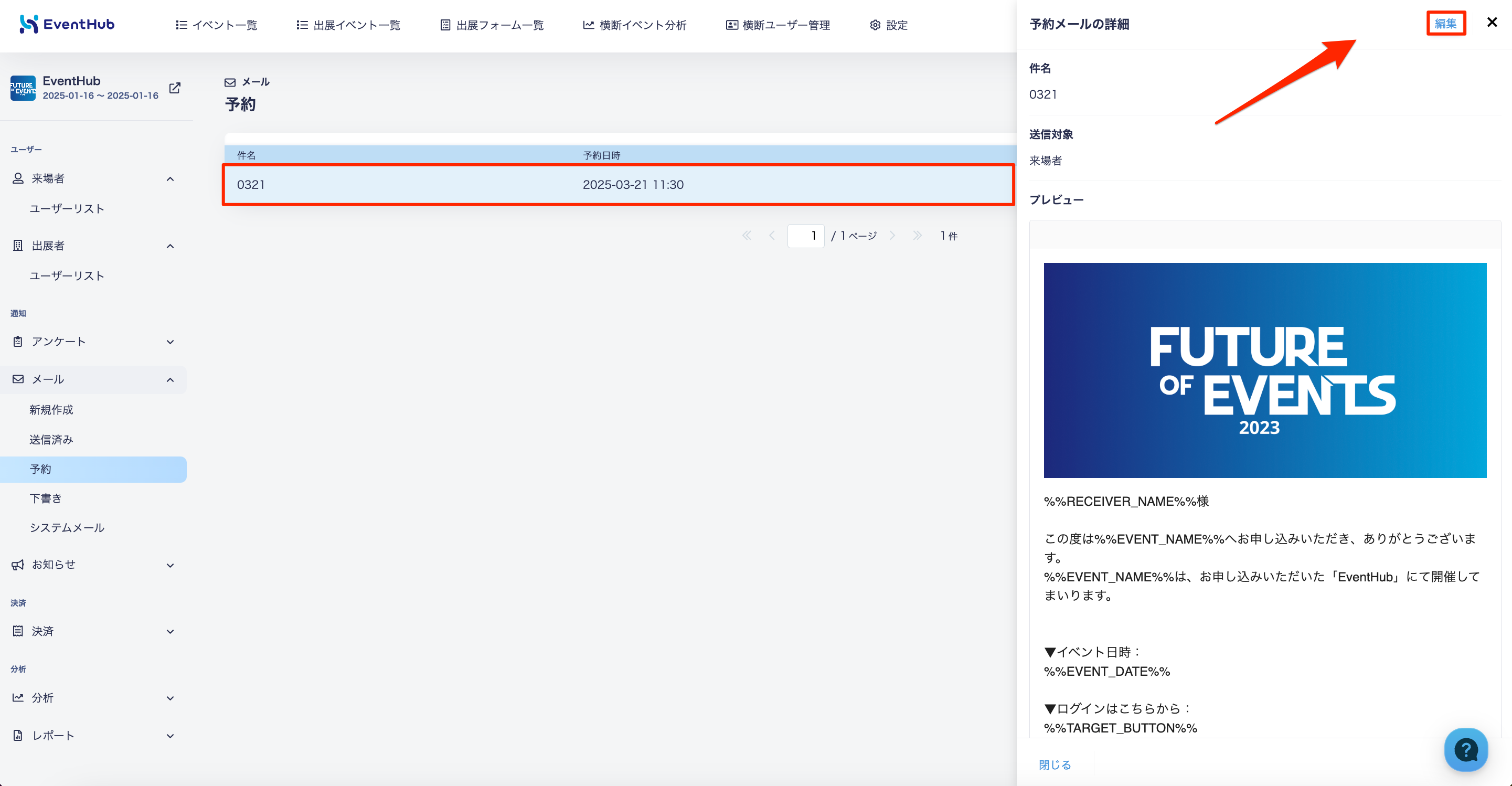Image resolution: width=1512 pixels, height=786 pixels.
Task: Click the list icon beside イベント一覧
Action: (x=182, y=25)
